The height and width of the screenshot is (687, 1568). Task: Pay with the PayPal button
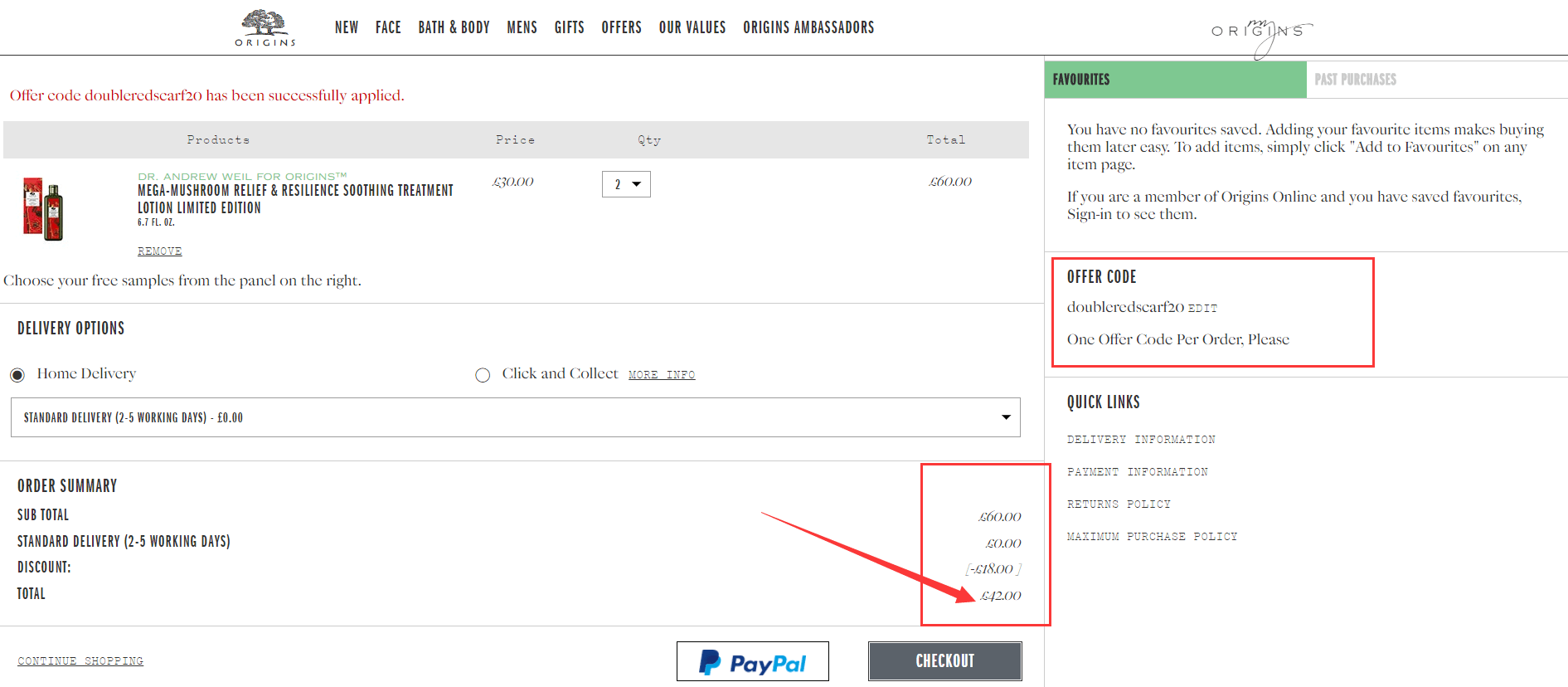753,661
